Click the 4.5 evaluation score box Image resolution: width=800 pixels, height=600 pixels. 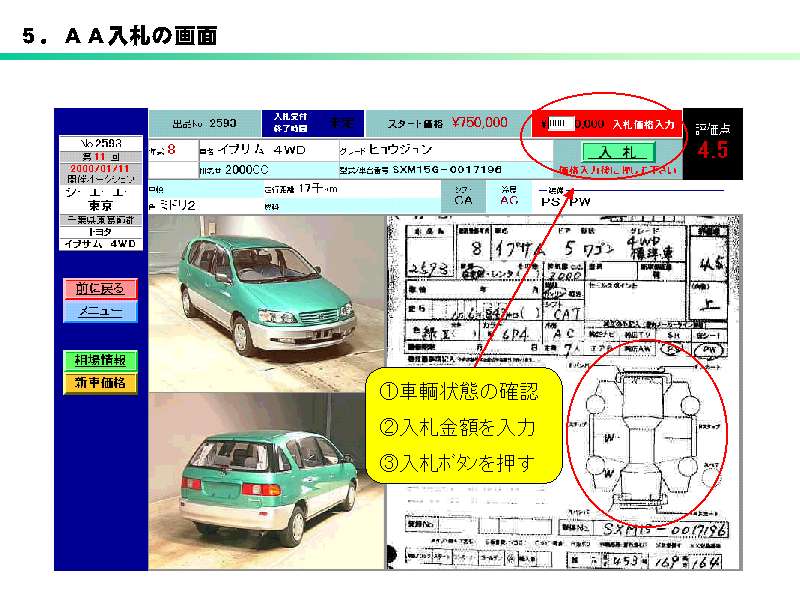pyautogui.click(x=712, y=150)
